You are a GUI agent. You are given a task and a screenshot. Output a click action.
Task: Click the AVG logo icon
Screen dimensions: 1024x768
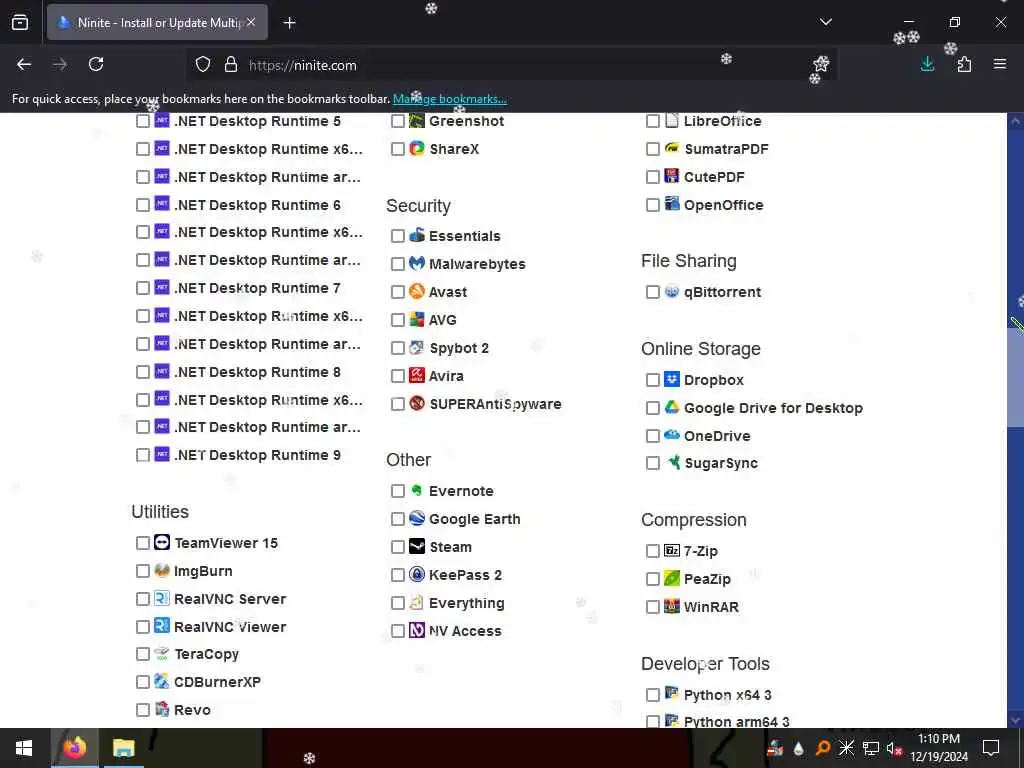(417, 319)
